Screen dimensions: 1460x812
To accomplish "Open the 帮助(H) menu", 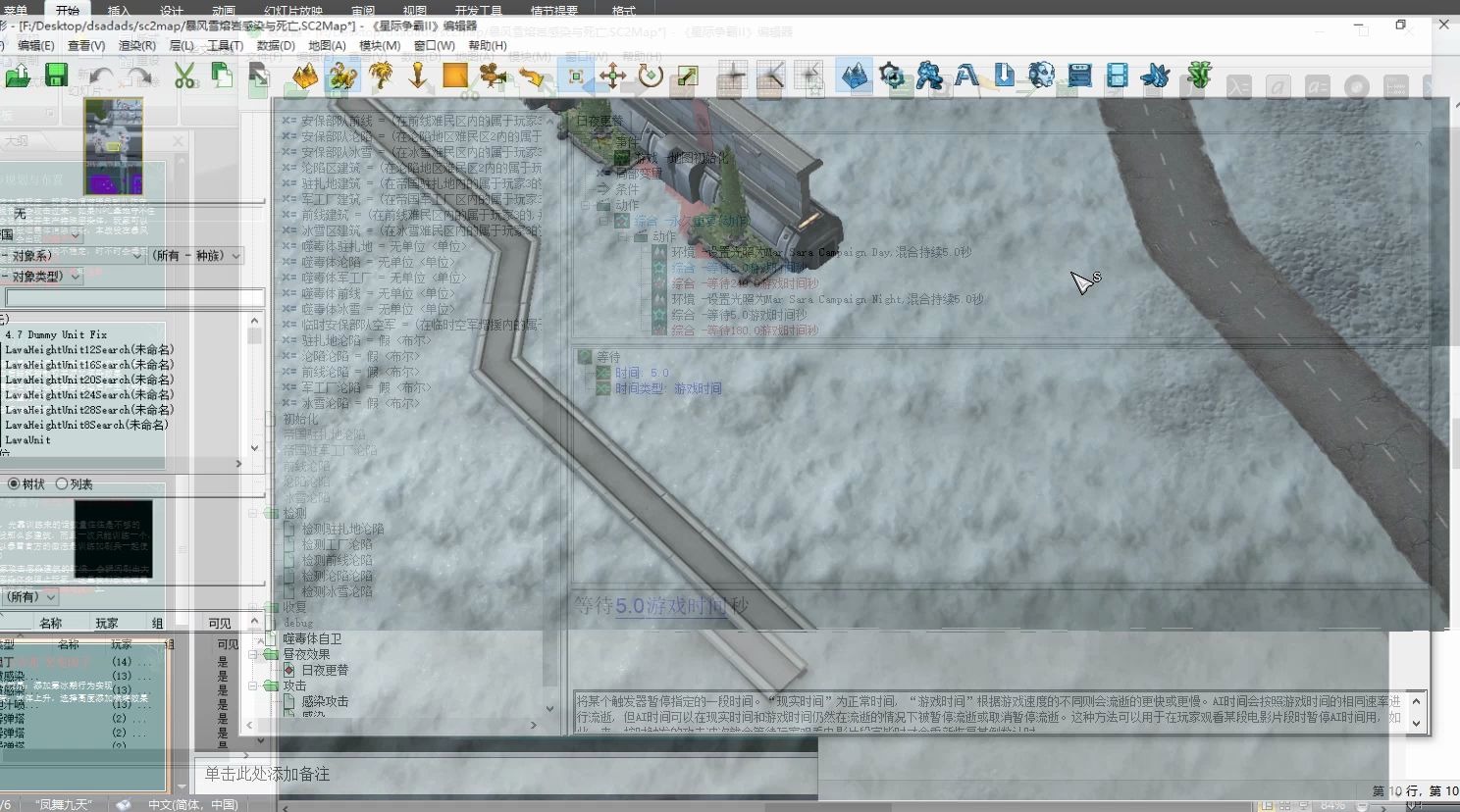I will tap(488, 45).
